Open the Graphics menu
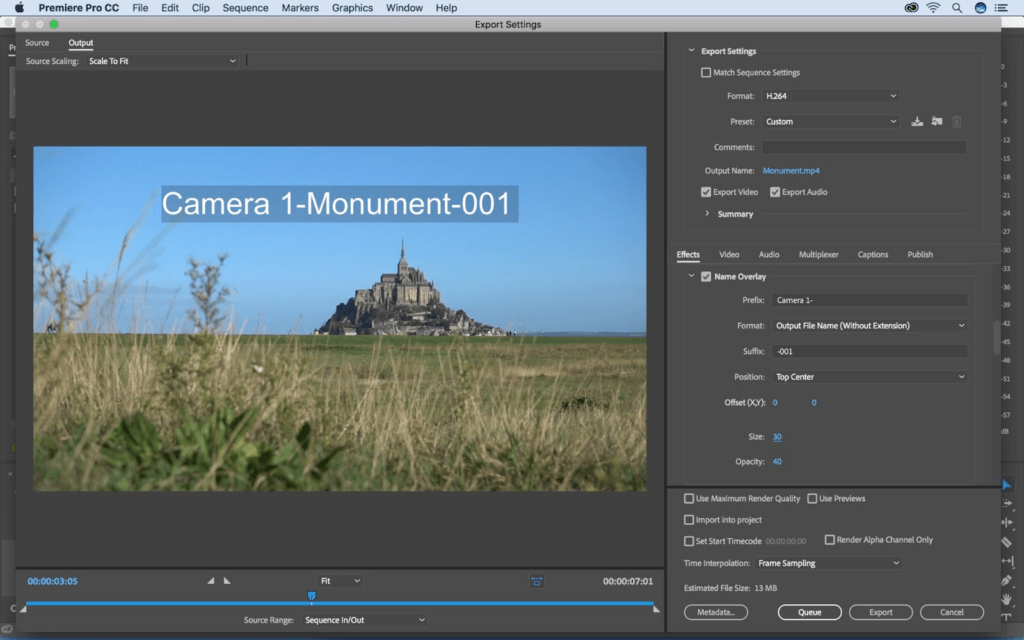The image size is (1024, 640). click(352, 8)
